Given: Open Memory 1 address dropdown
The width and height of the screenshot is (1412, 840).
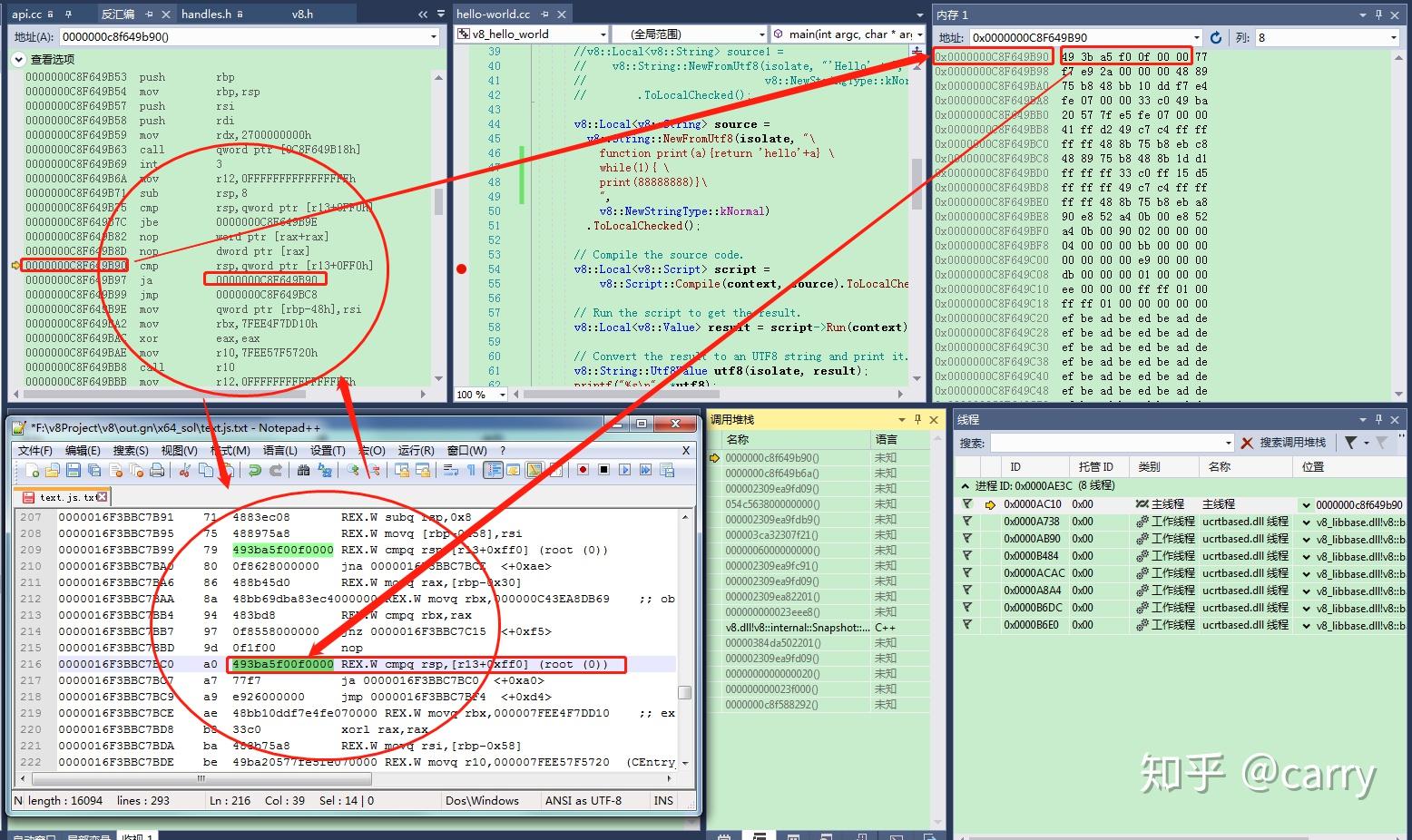Looking at the screenshot, I should tap(1197, 37).
